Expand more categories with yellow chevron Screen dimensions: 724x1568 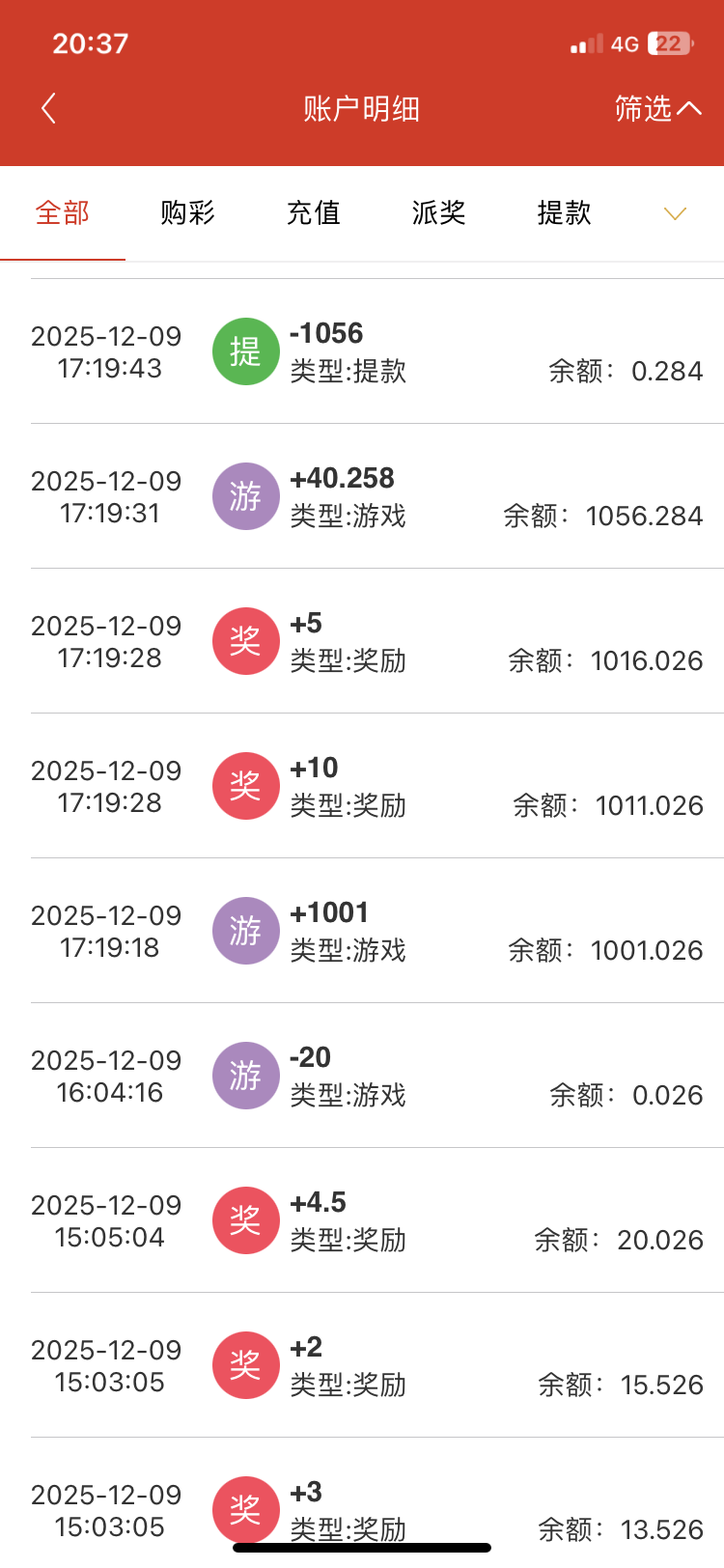point(675,213)
